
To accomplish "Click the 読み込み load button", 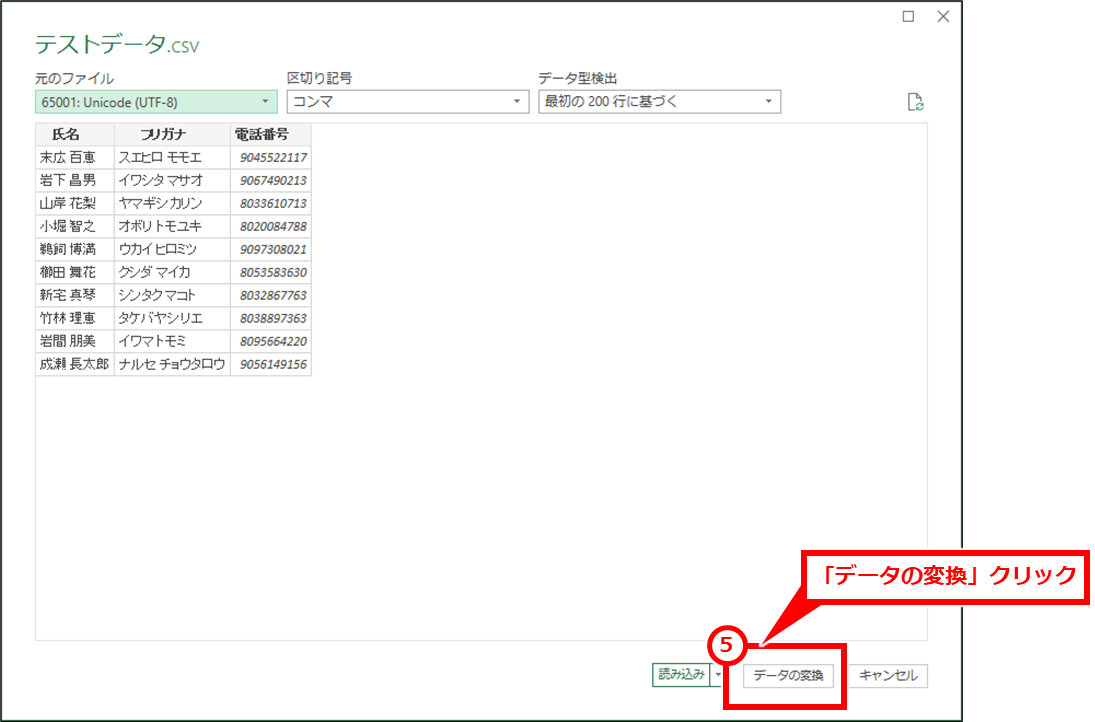I will point(682,675).
